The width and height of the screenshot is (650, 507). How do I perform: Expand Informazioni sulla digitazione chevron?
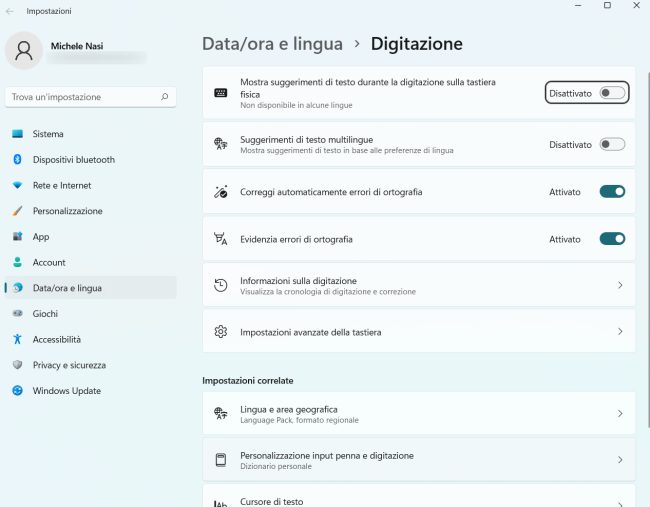click(620, 285)
